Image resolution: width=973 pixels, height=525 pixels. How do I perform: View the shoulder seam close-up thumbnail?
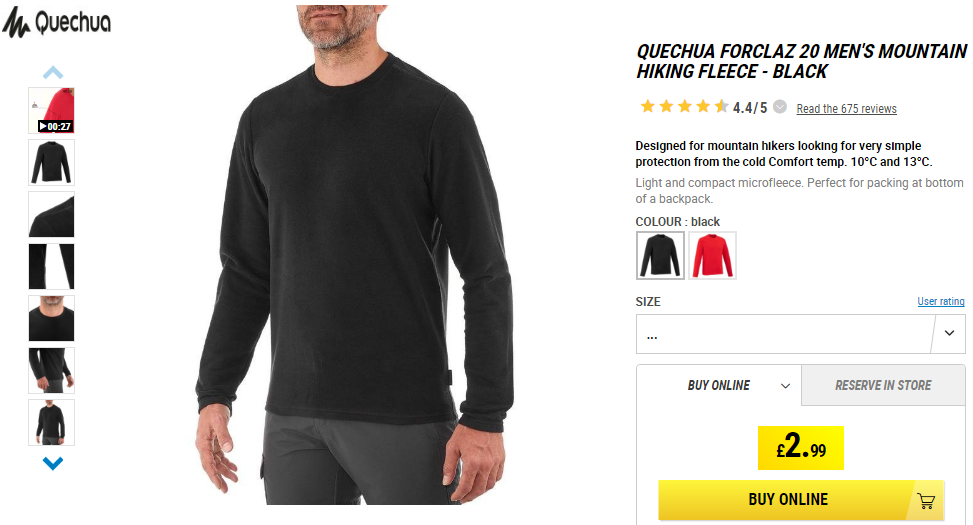click(52, 215)
